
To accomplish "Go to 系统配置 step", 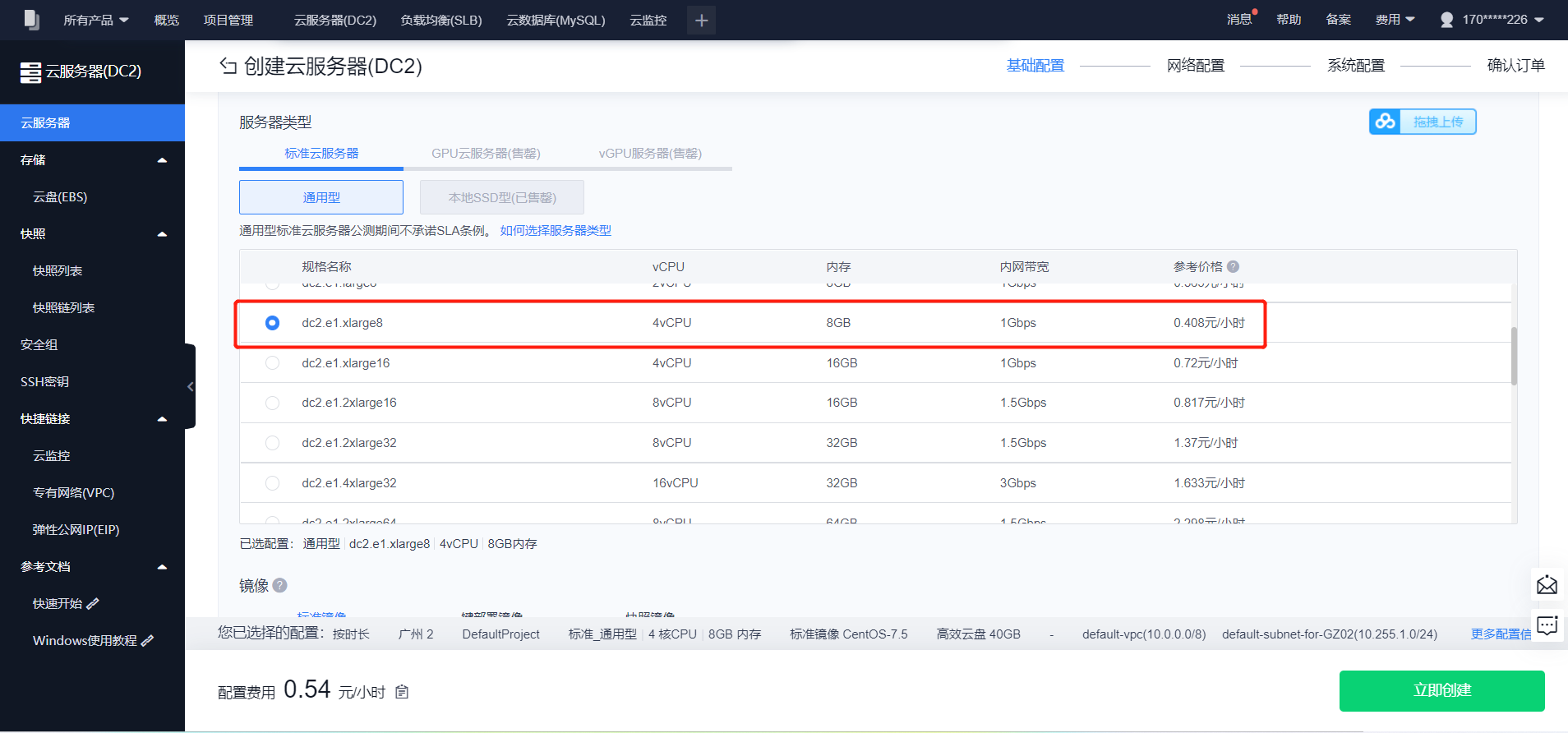I will 1356,66.
